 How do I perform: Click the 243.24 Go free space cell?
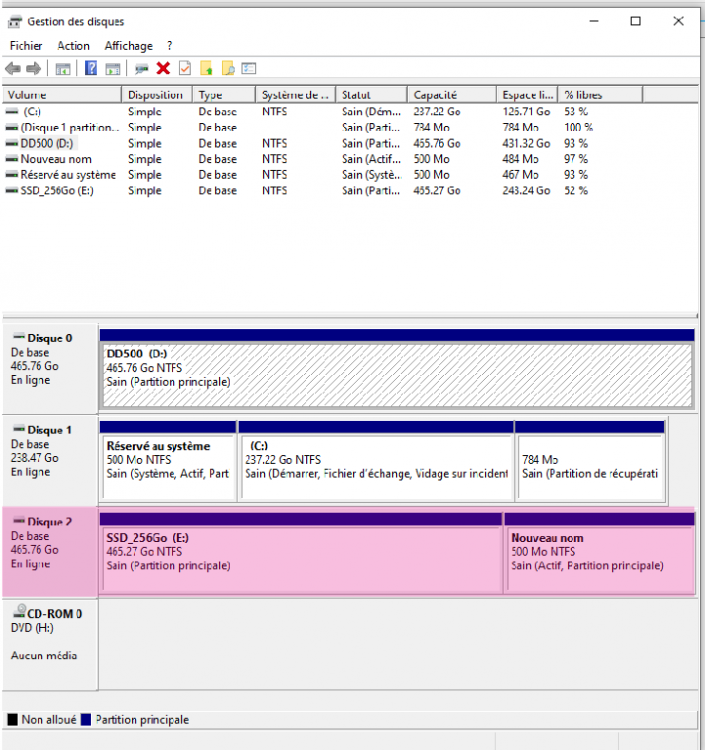(526, 190)
